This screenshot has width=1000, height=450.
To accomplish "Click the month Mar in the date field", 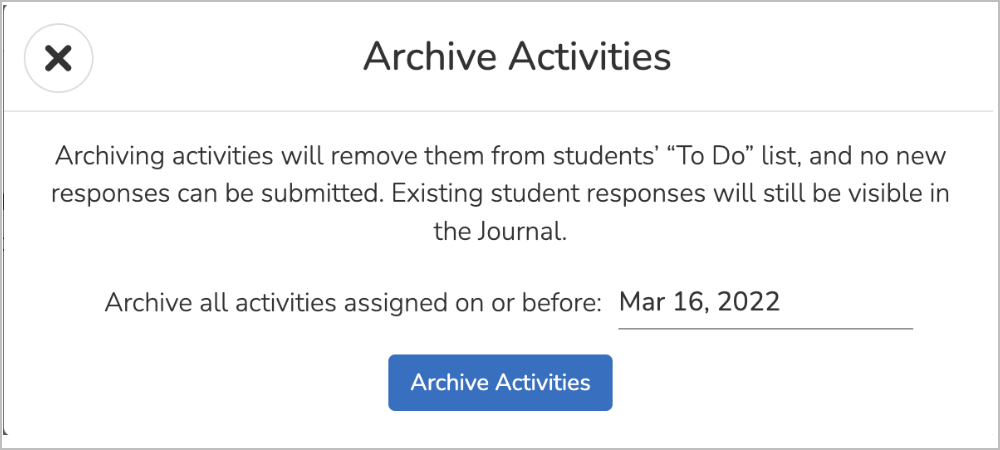I will pyautogui.click(x=640, y=301).
